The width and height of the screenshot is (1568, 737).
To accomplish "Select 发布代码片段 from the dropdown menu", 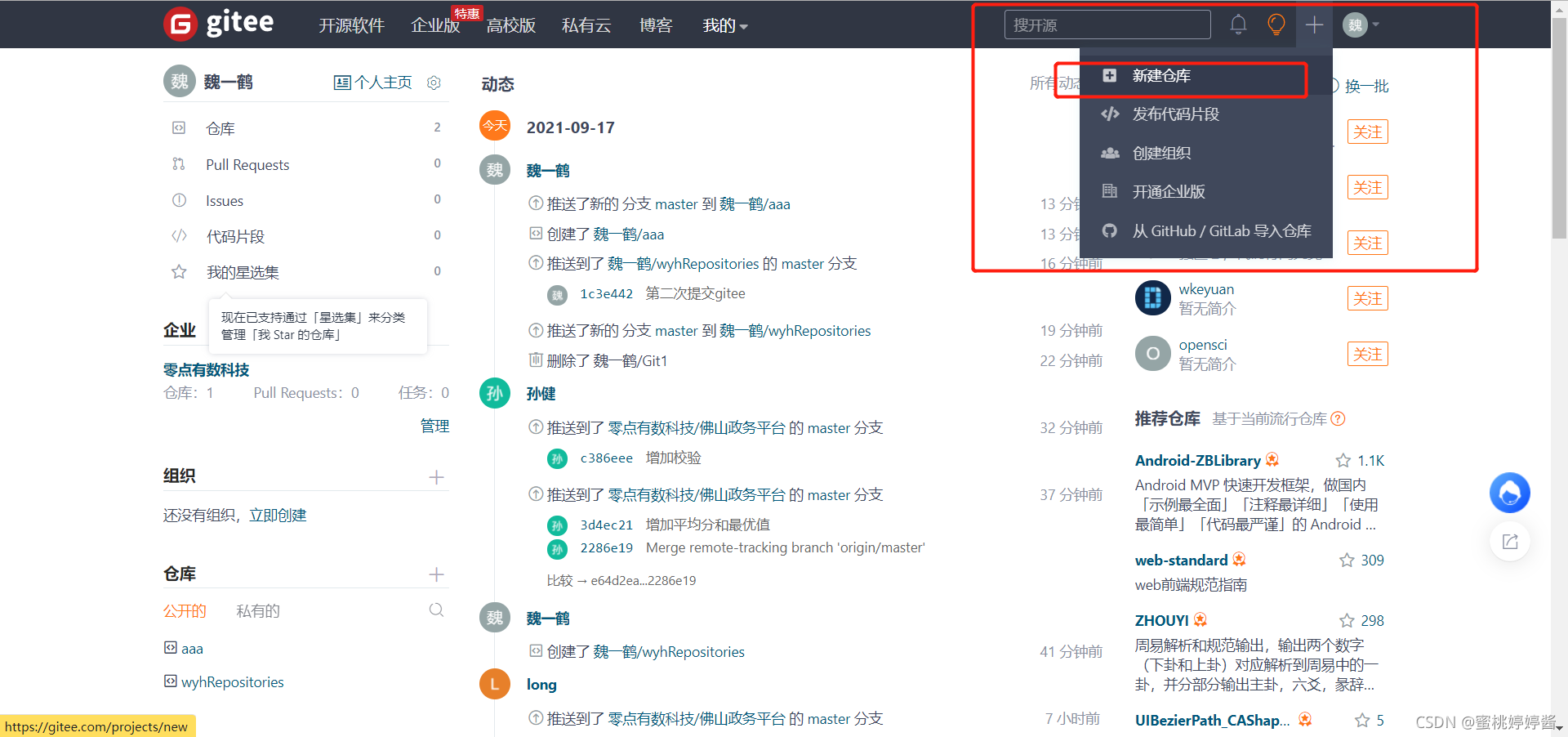I will (x=1206, y=114).
